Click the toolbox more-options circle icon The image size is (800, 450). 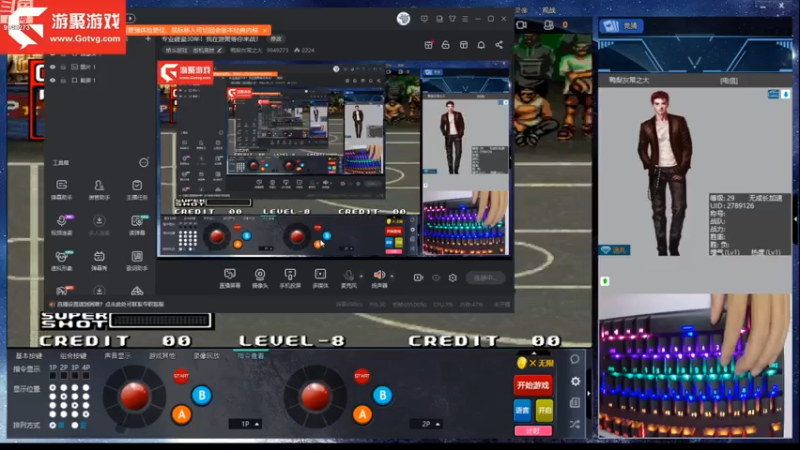tap(144, 162)
